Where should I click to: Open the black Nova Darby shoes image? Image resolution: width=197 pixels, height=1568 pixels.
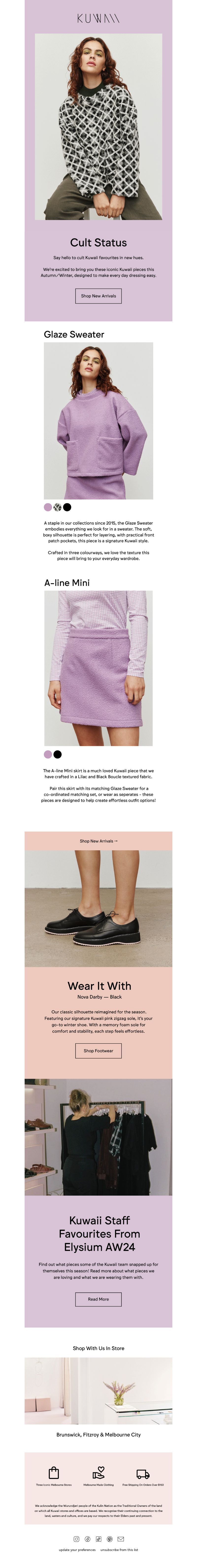pos(98,908)
